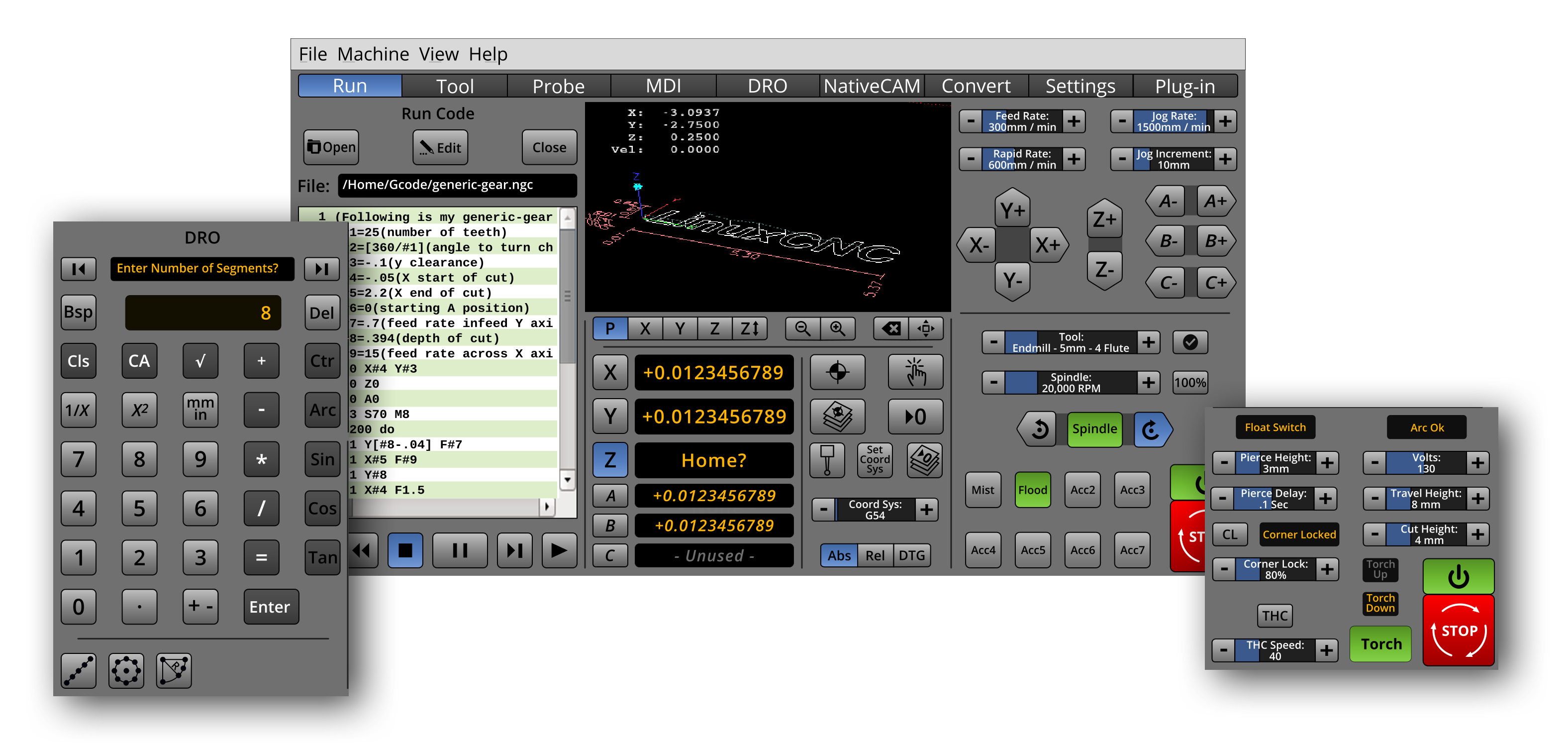Click the polygon shape icon in DRO calculator
The image size is (1568, 746).
pyautogui.click(x=174, y=670)
